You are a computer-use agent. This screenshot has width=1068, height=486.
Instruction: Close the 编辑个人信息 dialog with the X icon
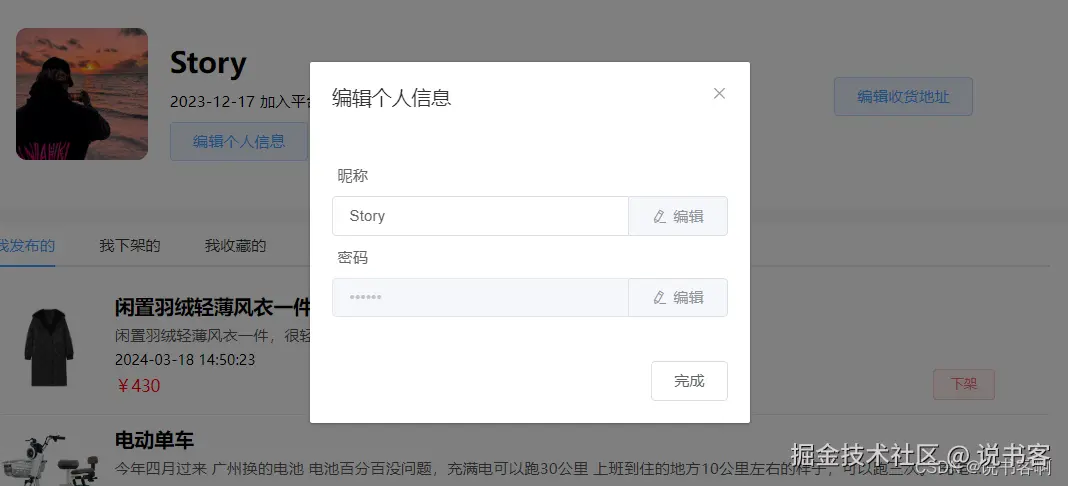click(719, 94)
